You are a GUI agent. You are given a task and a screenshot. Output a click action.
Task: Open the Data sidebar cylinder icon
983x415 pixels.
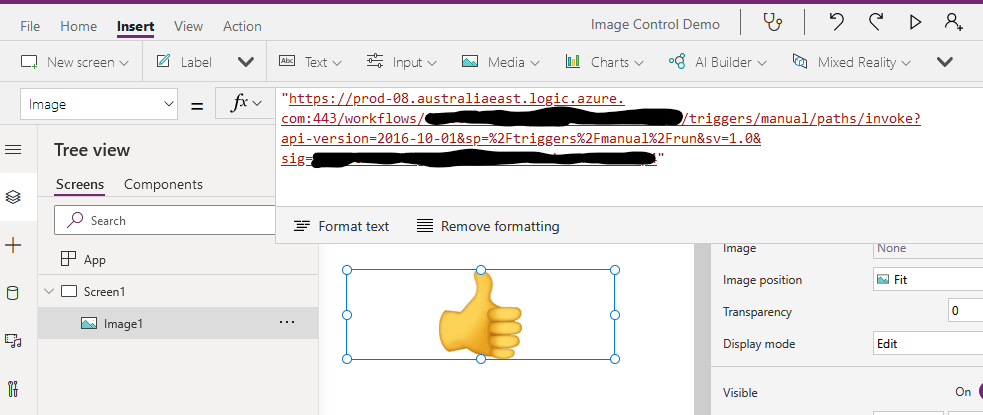13,293
